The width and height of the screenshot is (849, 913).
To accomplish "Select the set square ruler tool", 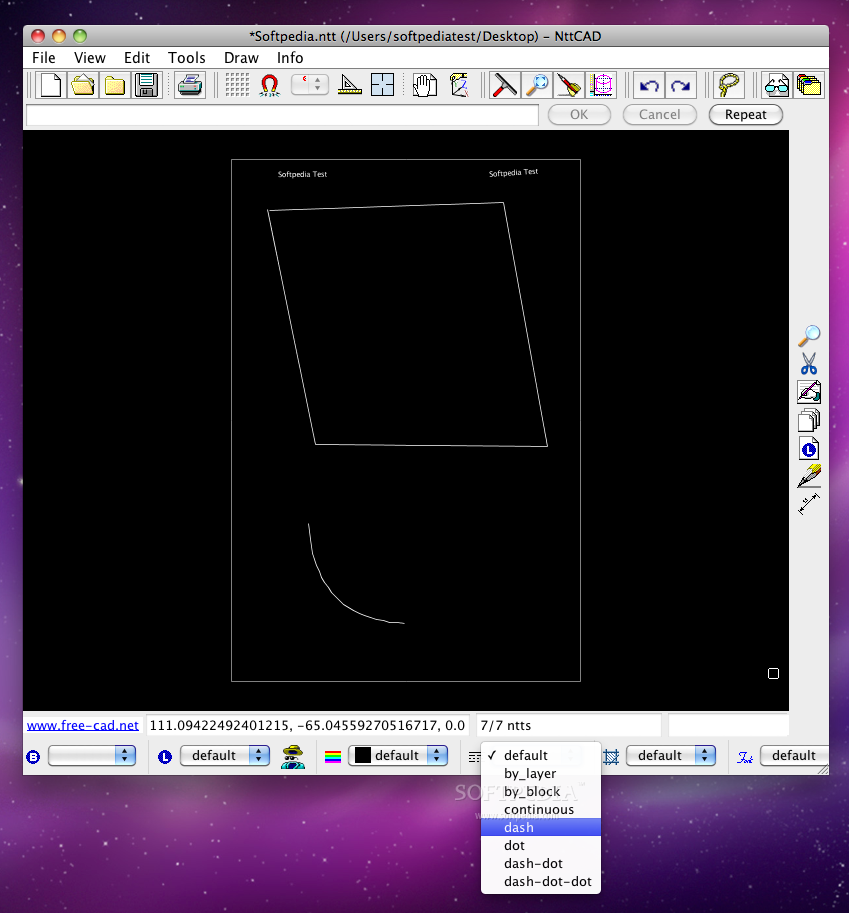I will pyautogui.click(x=349, y=86).
